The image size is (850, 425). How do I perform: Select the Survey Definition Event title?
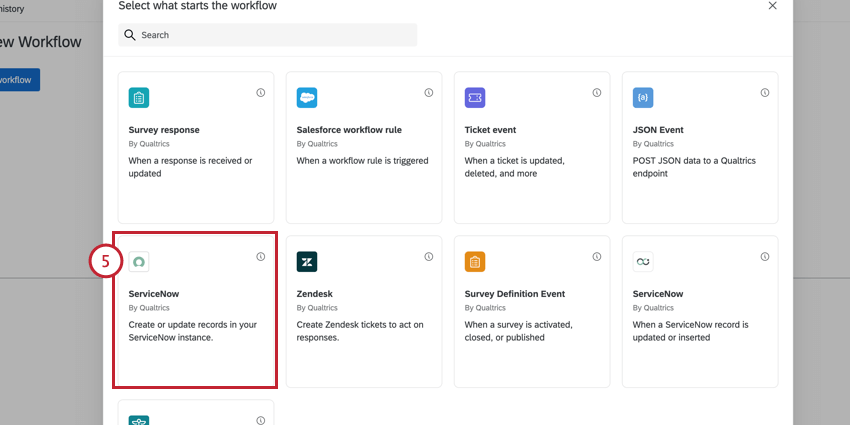point(515,294)
